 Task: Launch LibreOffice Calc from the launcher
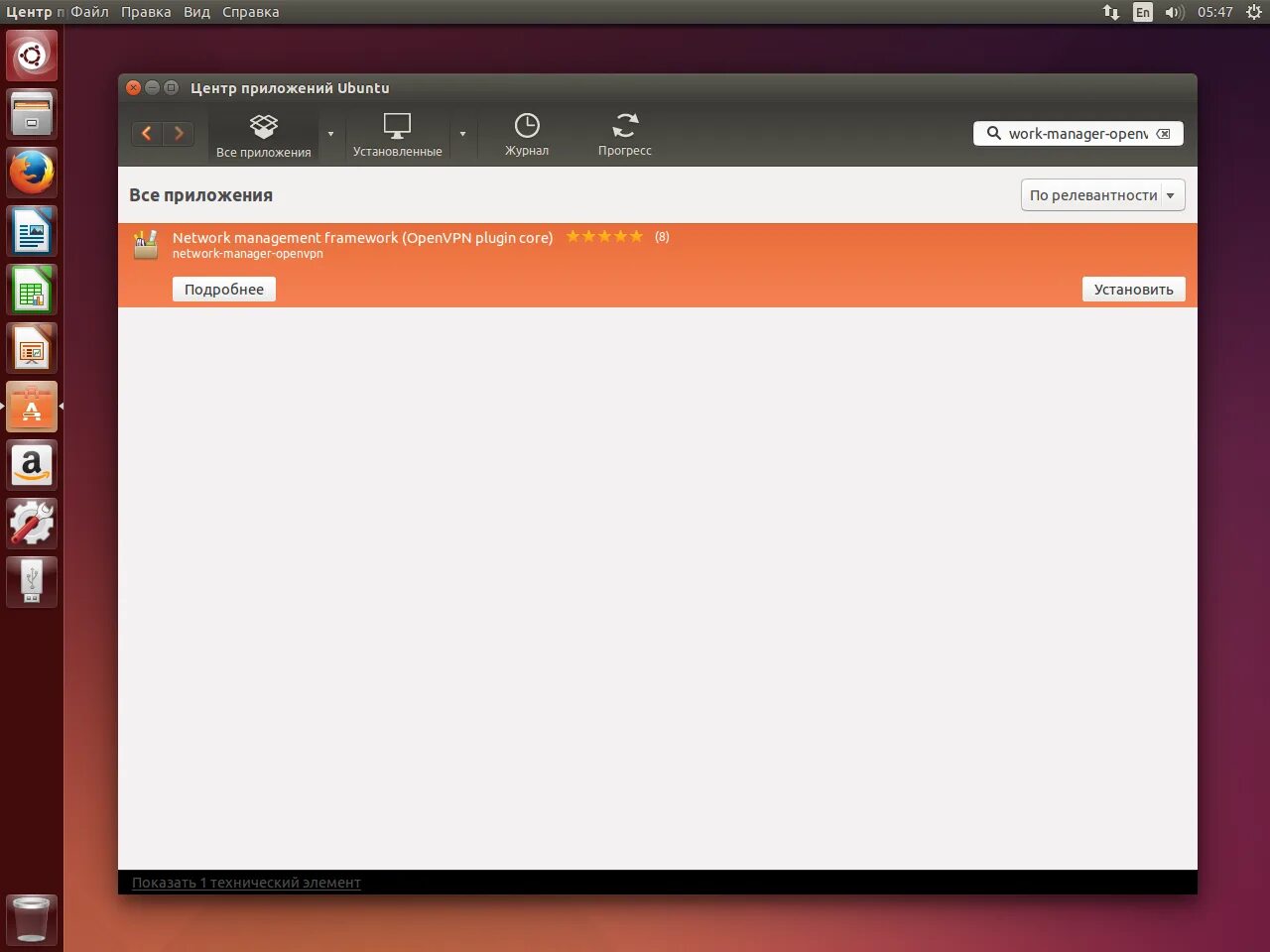(x=32, y=290)
